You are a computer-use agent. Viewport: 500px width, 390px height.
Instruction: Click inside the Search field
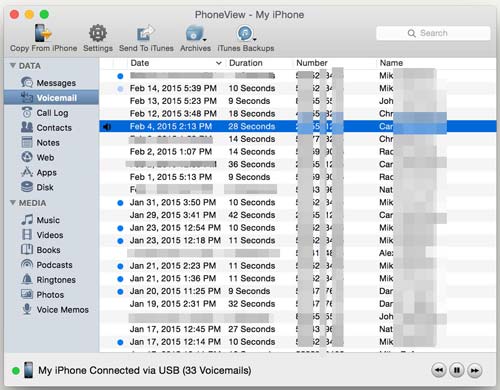coord(433,33)
